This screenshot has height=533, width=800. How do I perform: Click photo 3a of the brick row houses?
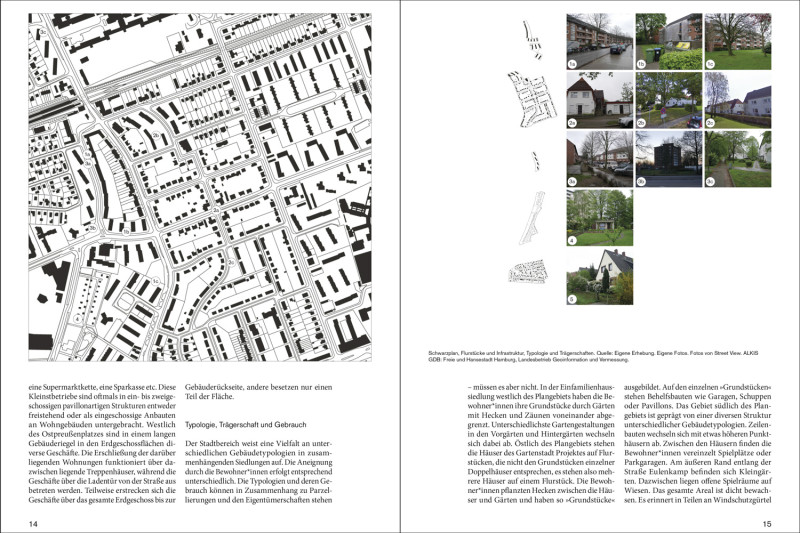point(599,158)
